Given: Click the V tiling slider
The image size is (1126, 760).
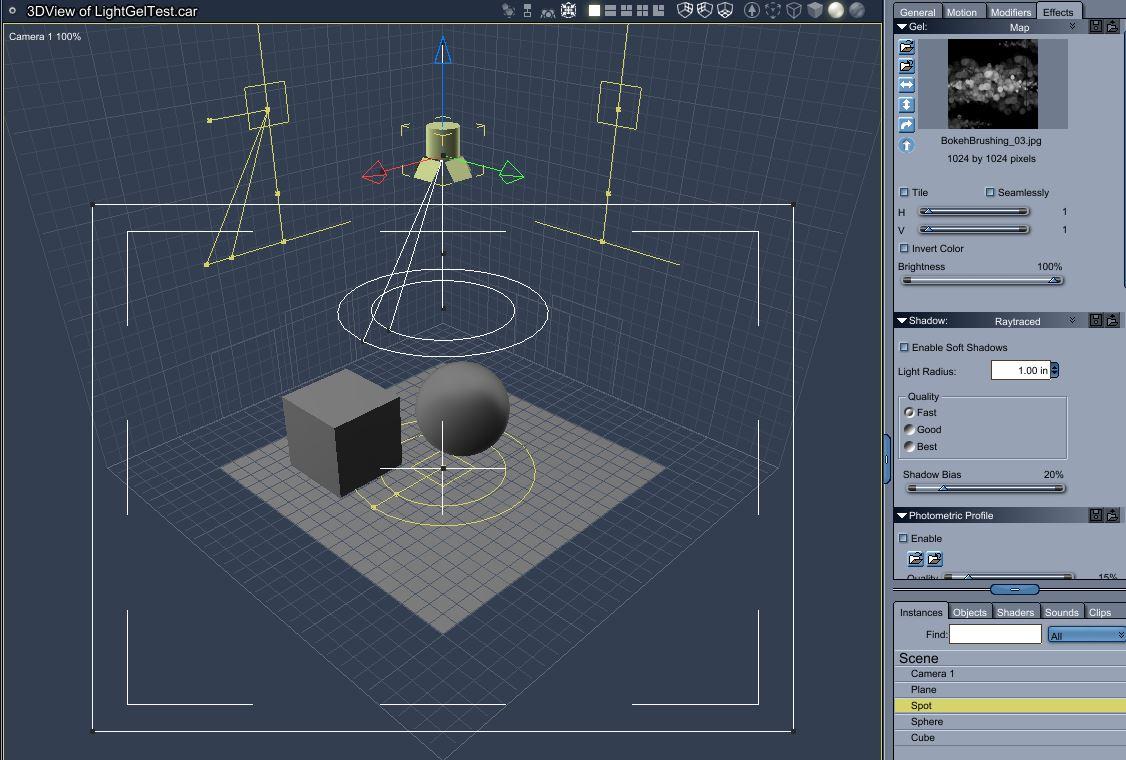Looking at the screenshot, I should [x=975, y=229].
